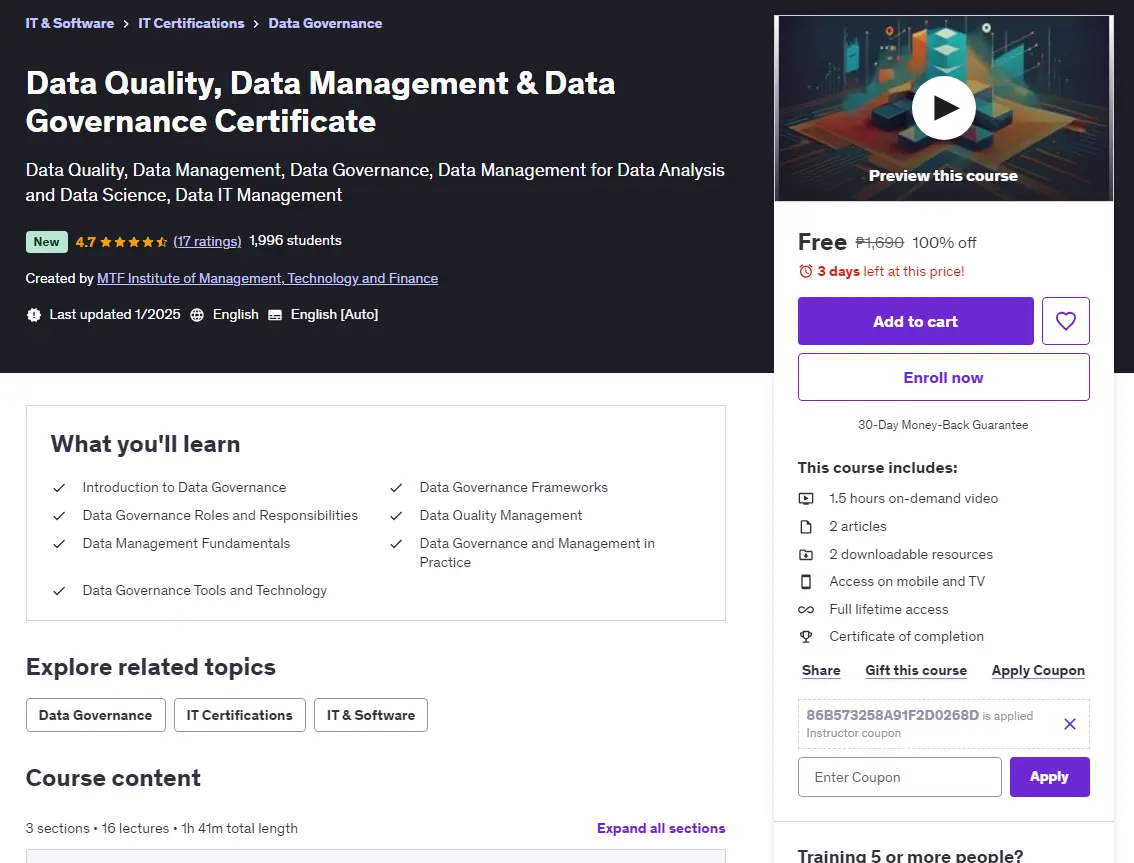The width and height of the screenshot is (1134, 863).
Task: Click the Enroll now button
Action: click(943, 377)
